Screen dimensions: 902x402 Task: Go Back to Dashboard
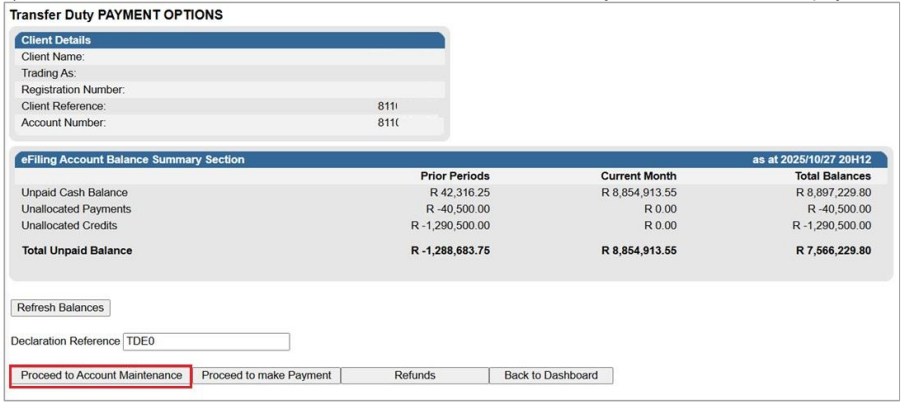[550, 375]
